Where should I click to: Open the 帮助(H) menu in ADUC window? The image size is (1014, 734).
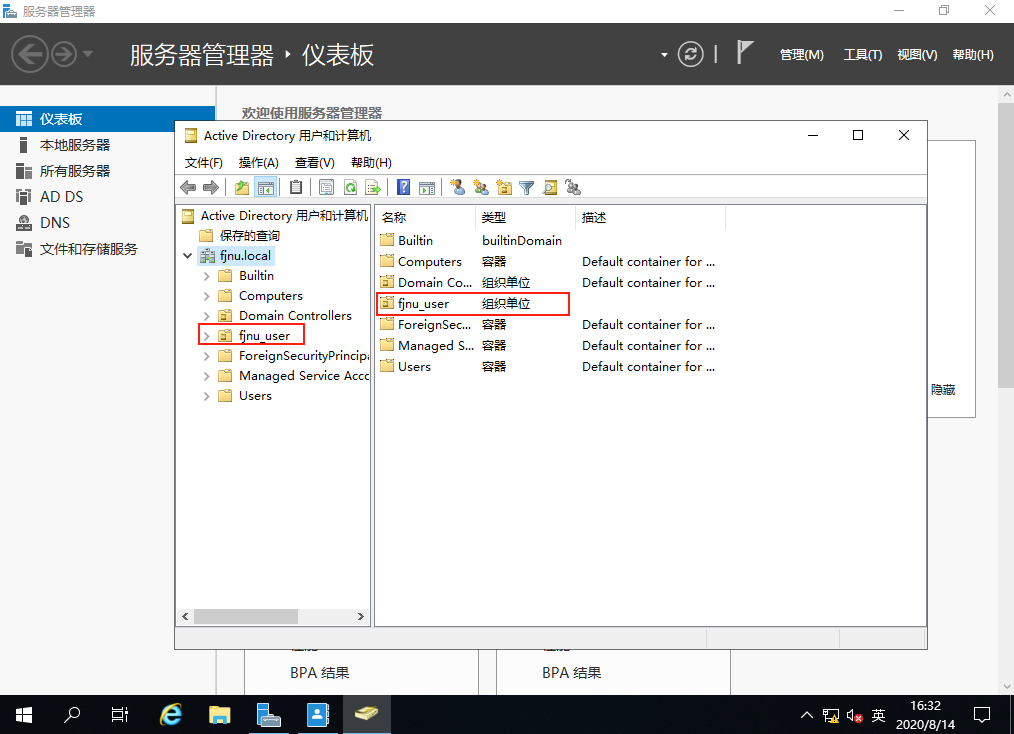(371, 163)
